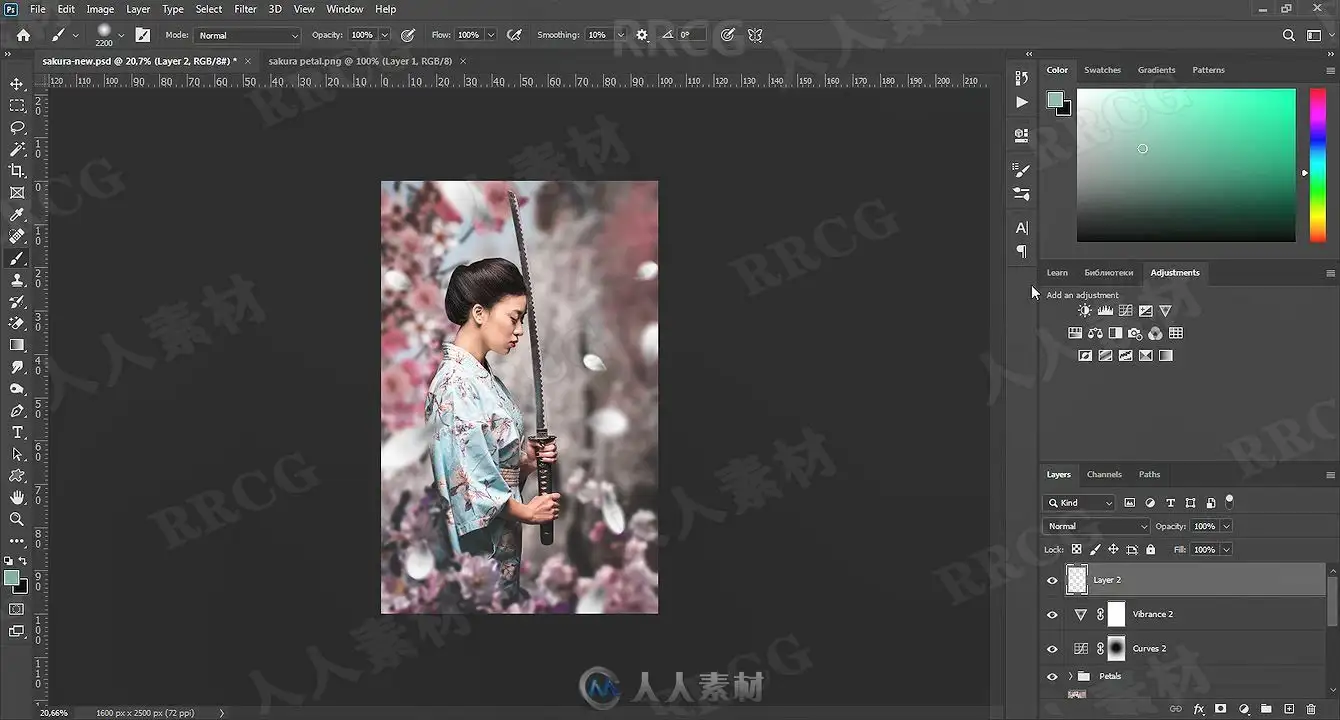Select the Crop tool
The height and width of the screenshot is (720, 1340).
(17, 171)
